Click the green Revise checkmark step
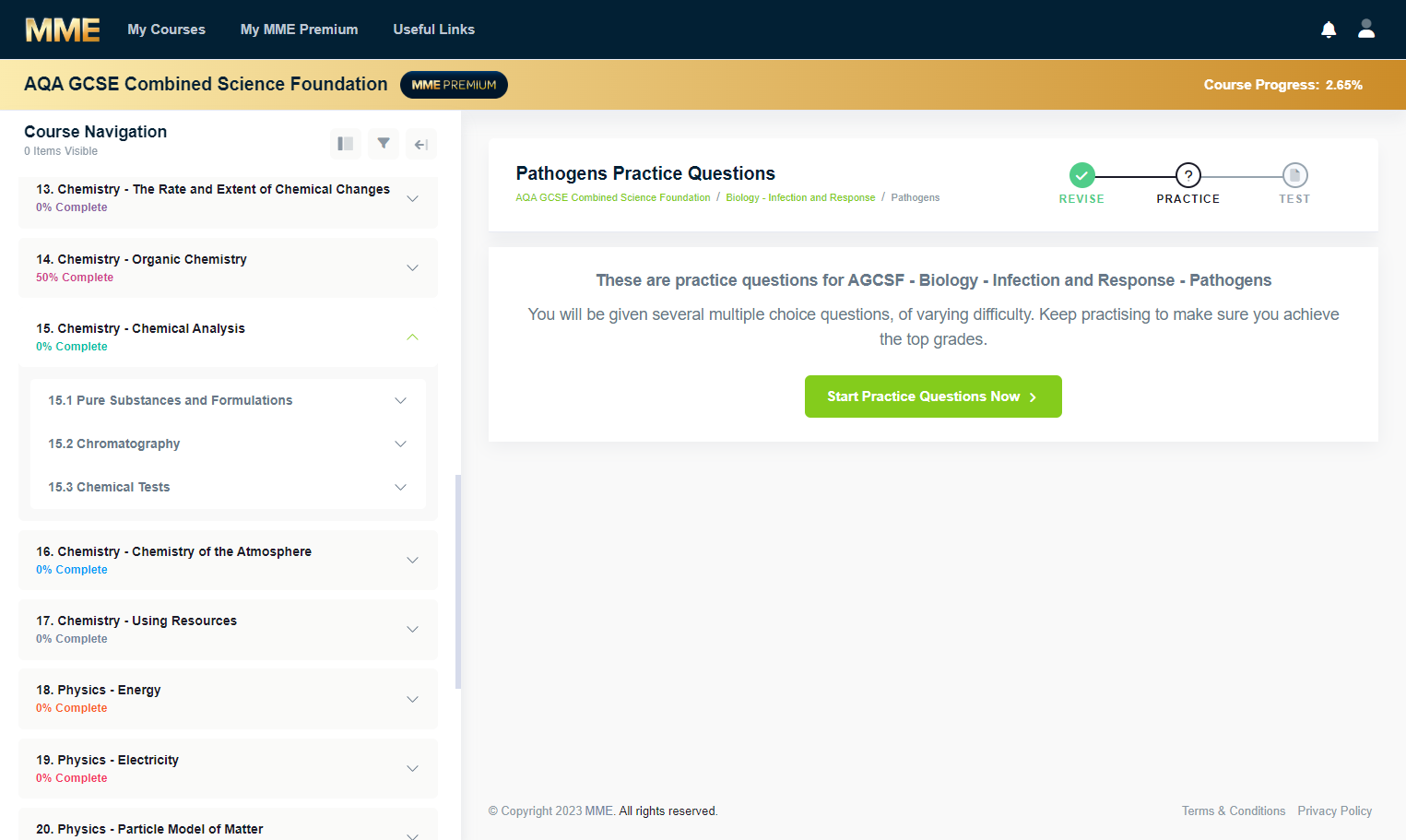 click(1081, 175)
